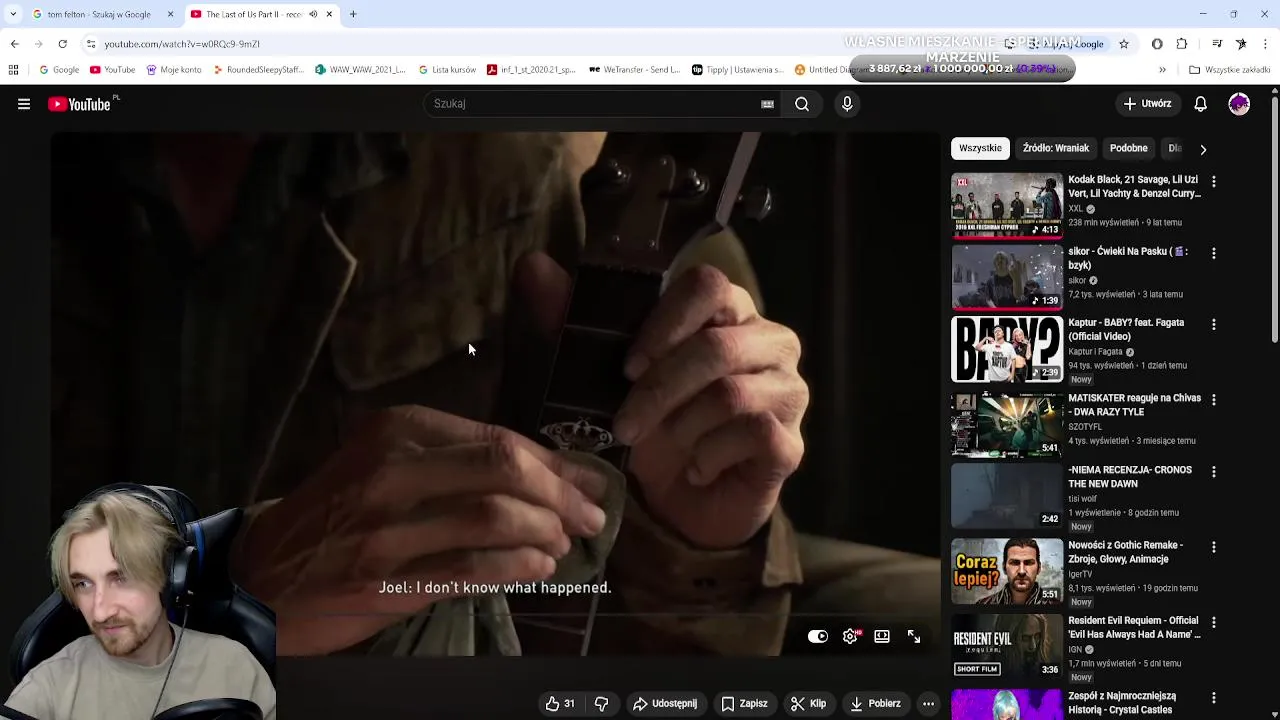Open the notifications bell
The image size is (1280, 720).
[1201, 104]
